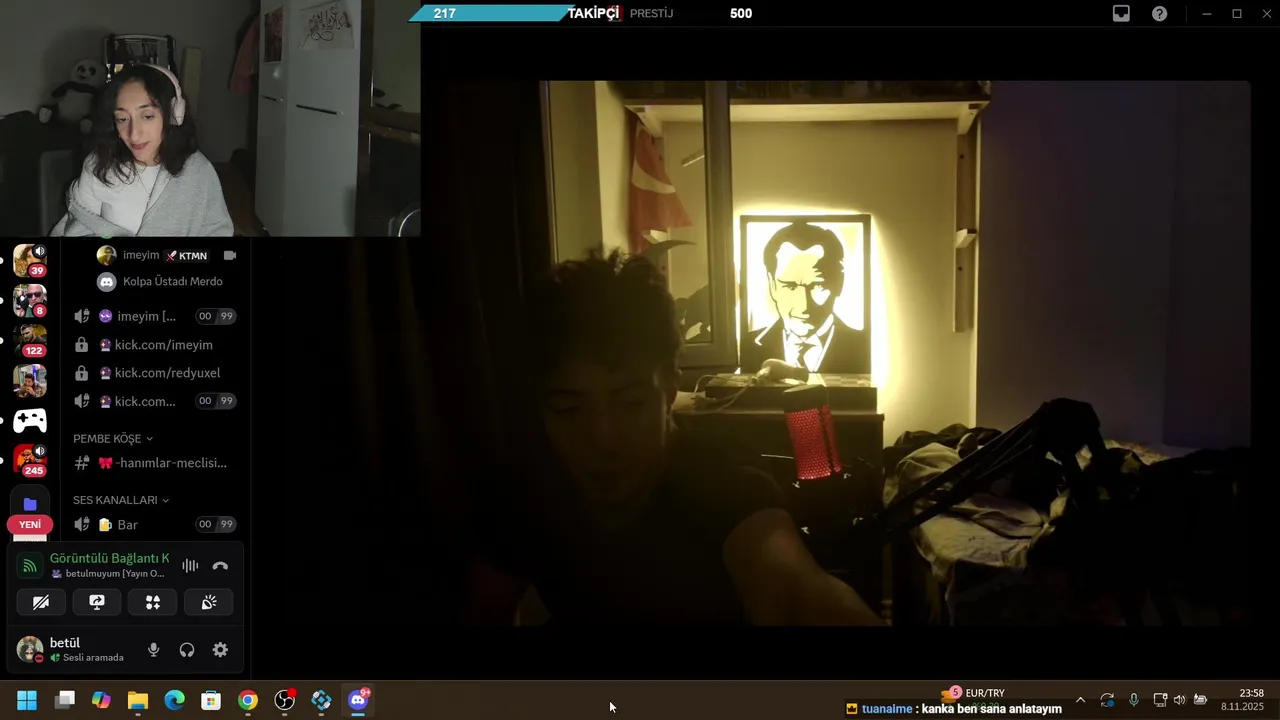The image size is (1280, 720).
Task: Open the blue hexagon taskbar app
Action: point(321,700)
